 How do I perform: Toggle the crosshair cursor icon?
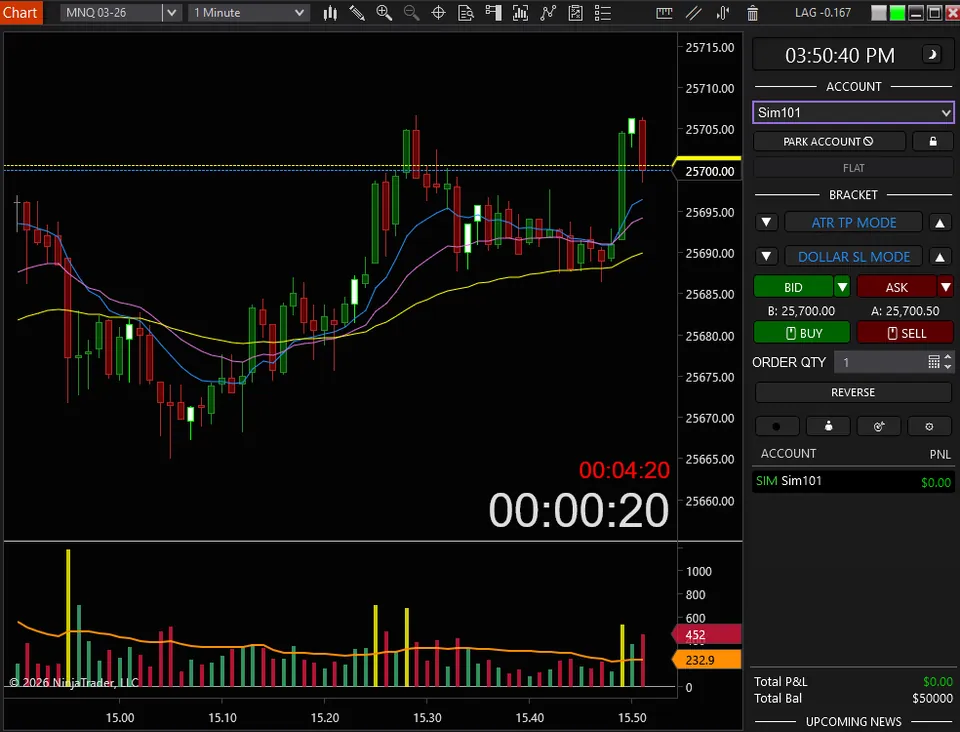(438, 13)
